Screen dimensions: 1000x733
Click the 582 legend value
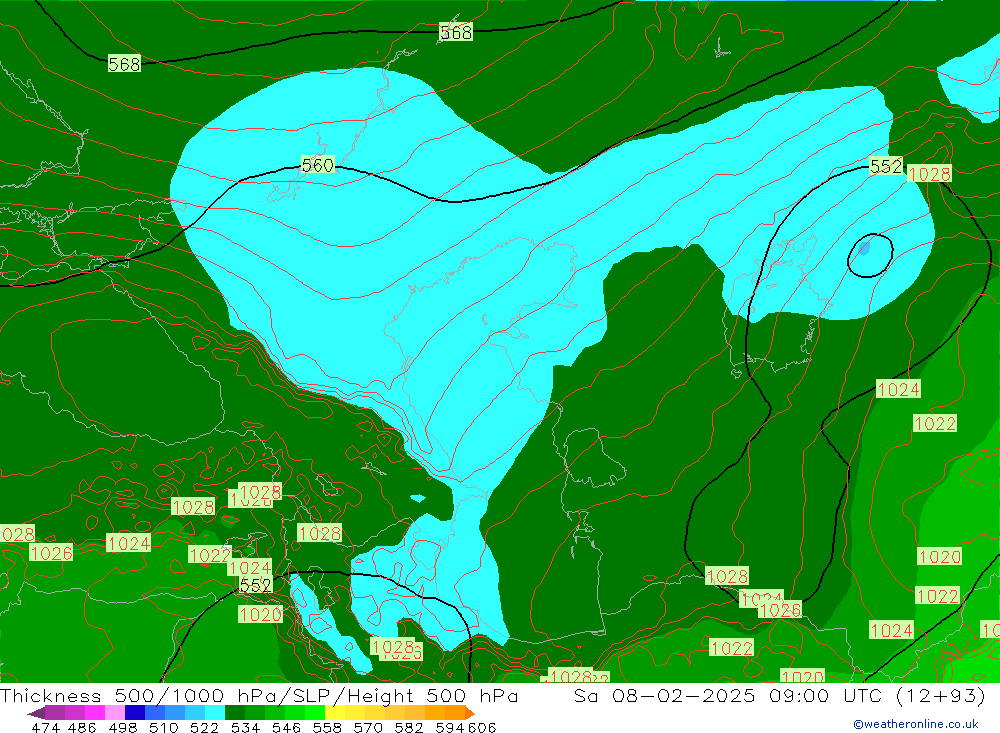(x=409, y=727)
